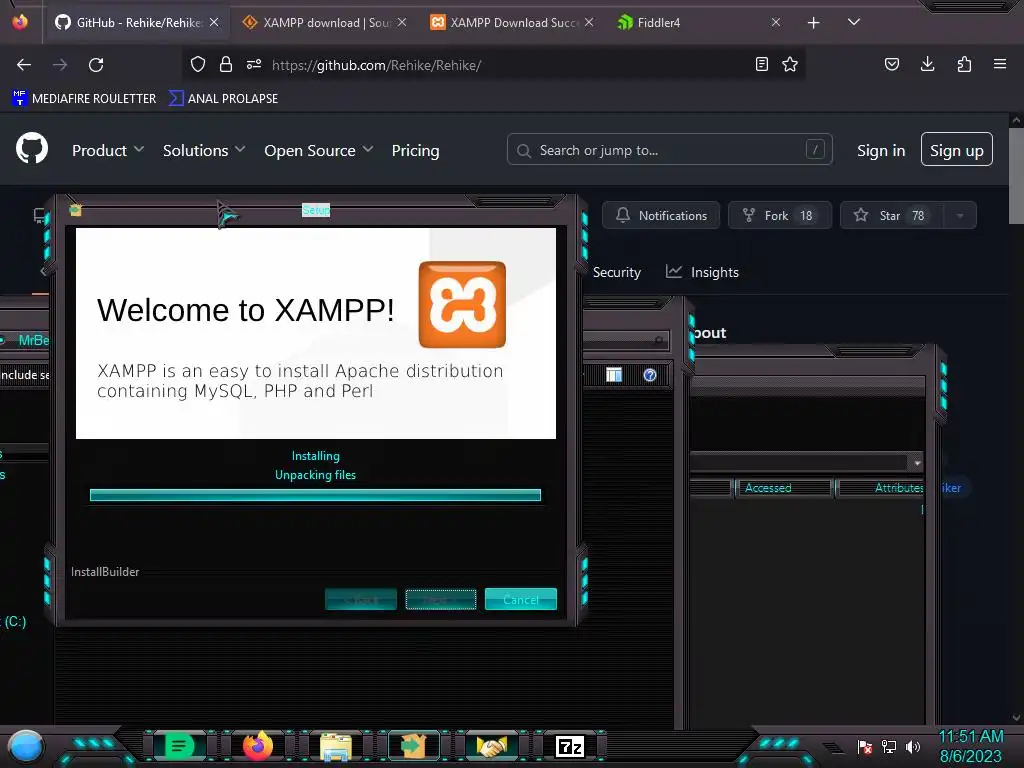Click the view layout pane icon beside help
The image size is (1024, 768).
tap(614, 375)
